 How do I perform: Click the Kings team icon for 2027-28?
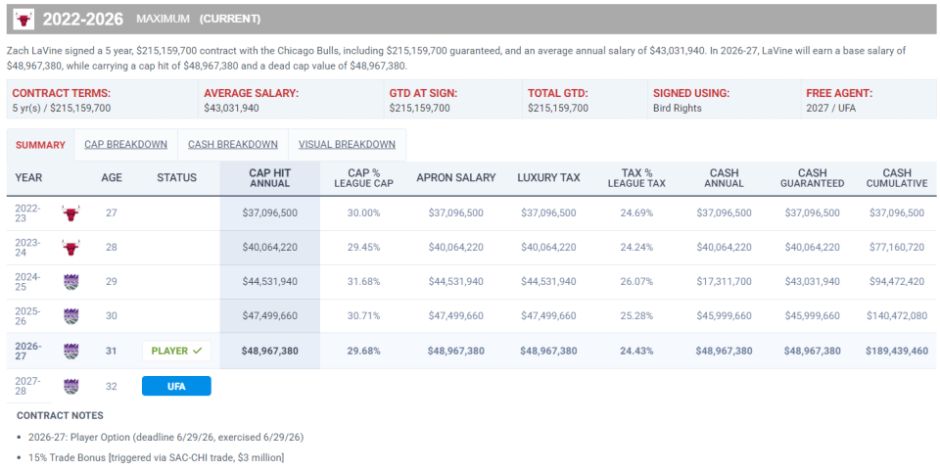71,386
